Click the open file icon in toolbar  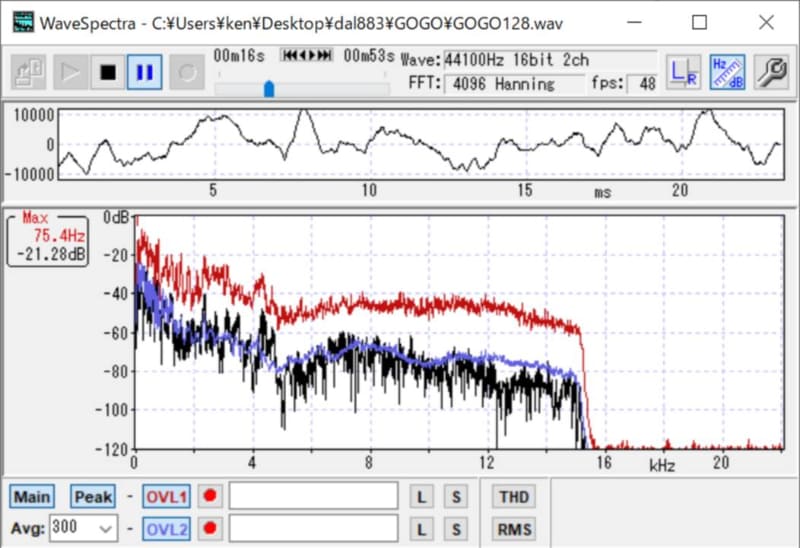(29, 72)
